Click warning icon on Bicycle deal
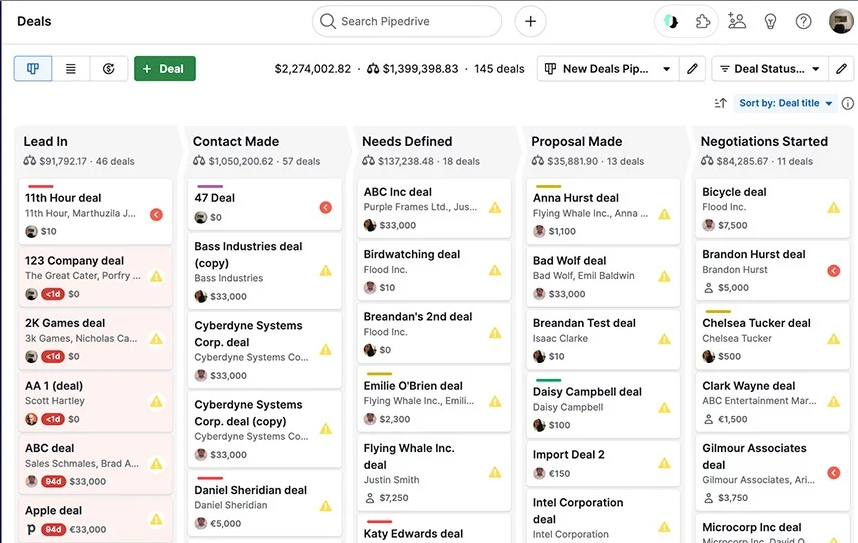The width and height of the screenshot is (858, 543). (833, 207)
